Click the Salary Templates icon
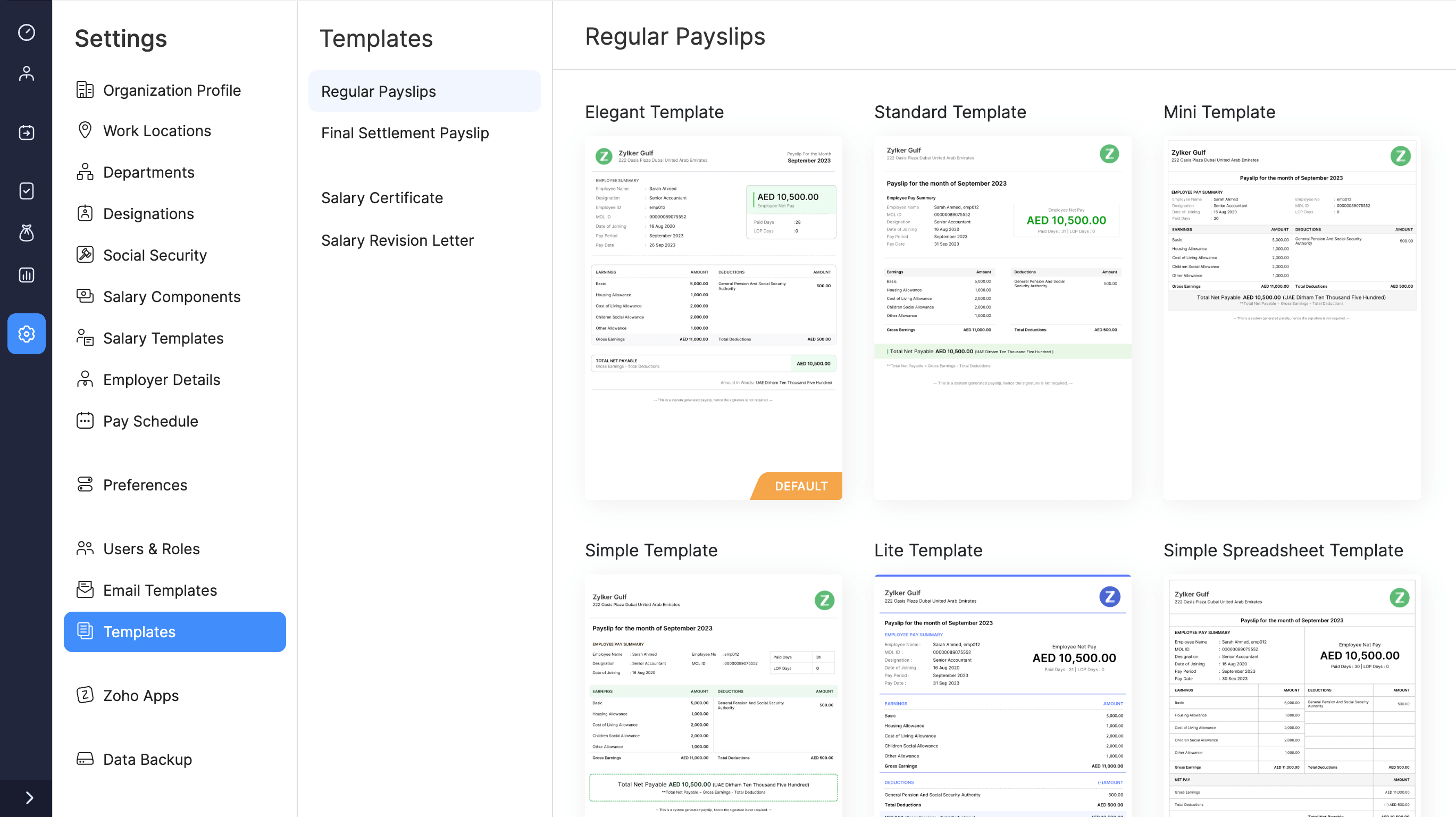The height and width of the screenshot is (817, 1456). (85, 337)
